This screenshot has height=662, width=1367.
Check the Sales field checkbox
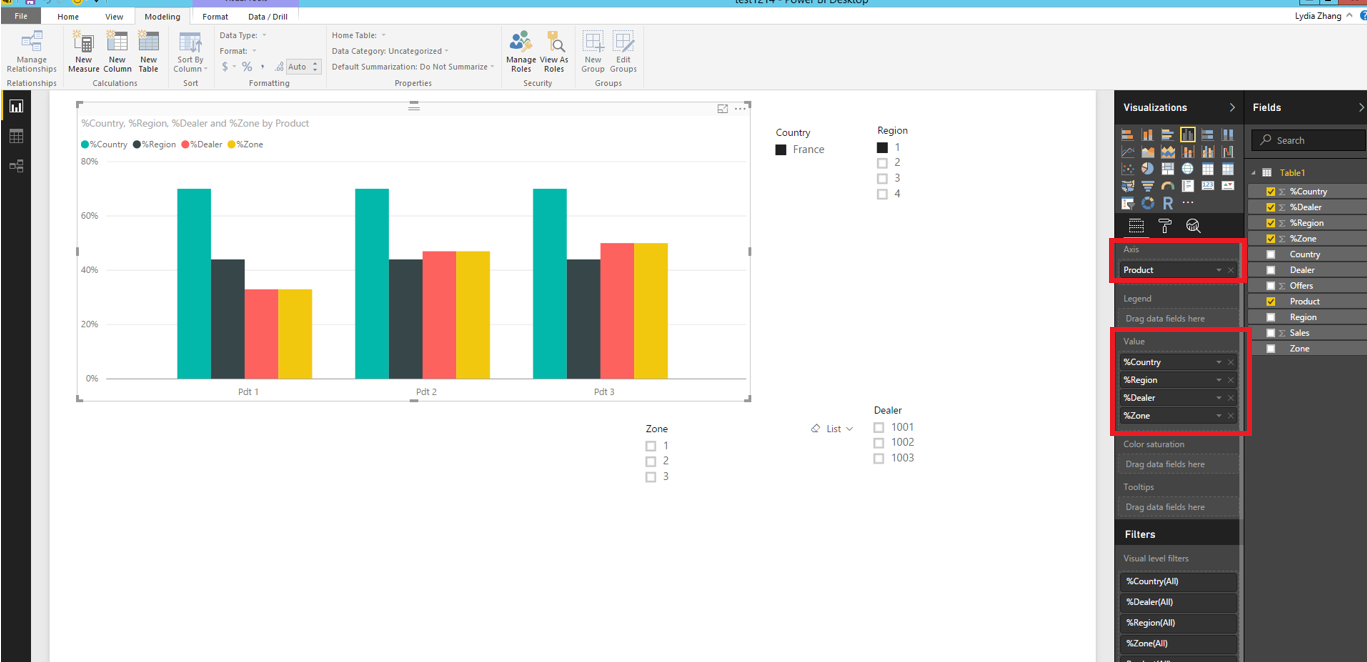1271,333
